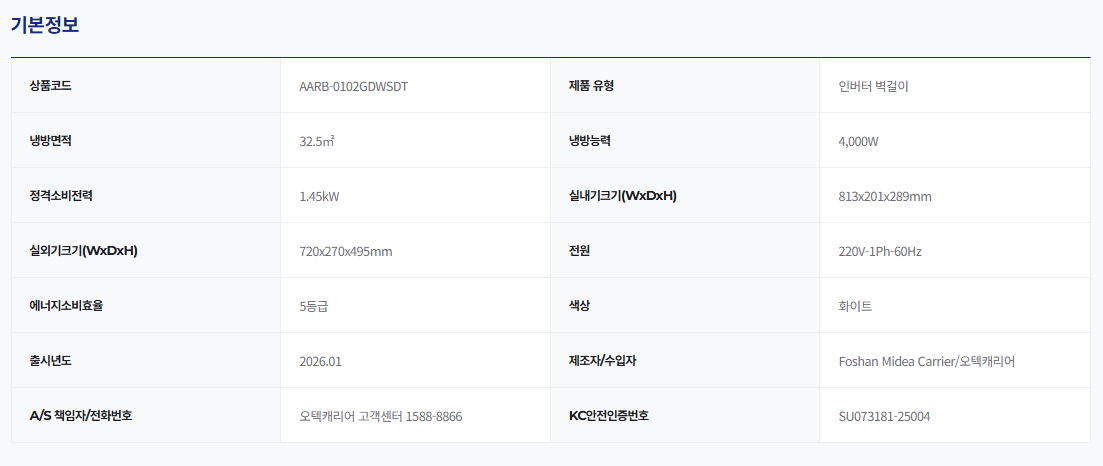Click the 실외기크기(WxDxH) label
The height and width of the screenshot is (466, 1103).
tap(83, 251)
